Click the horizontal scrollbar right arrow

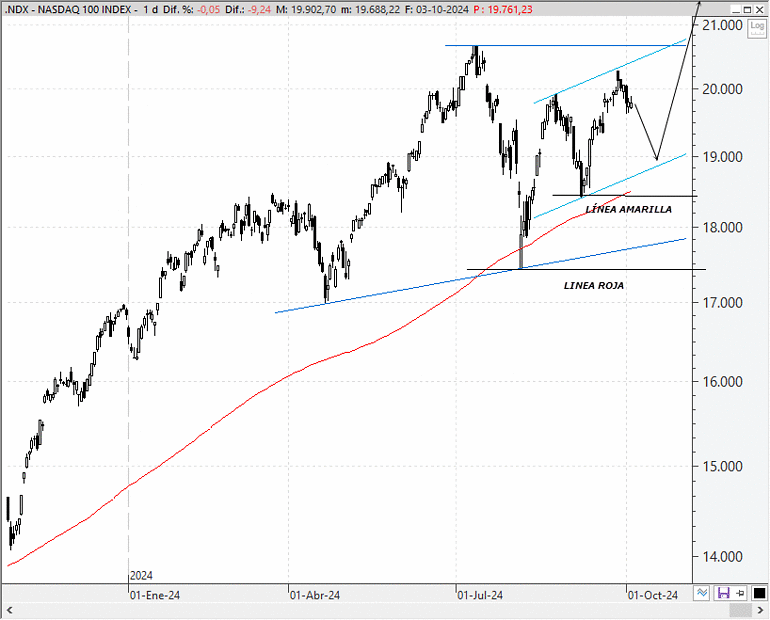(761, 611)
